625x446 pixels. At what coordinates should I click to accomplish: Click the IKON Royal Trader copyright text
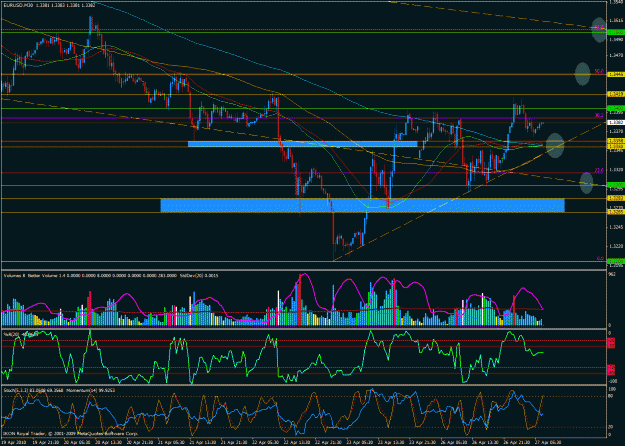[x=71, y=433]
